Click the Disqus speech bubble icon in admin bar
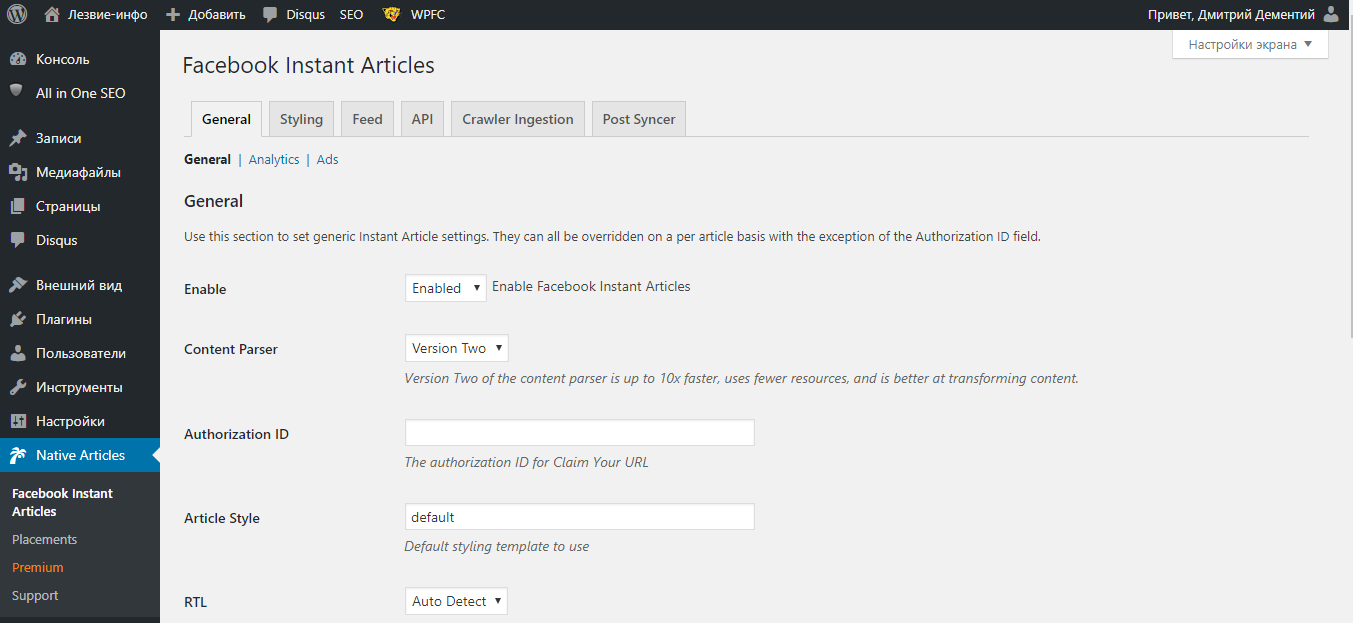This screenshot has height=623, width=1353. pos(270,15)
